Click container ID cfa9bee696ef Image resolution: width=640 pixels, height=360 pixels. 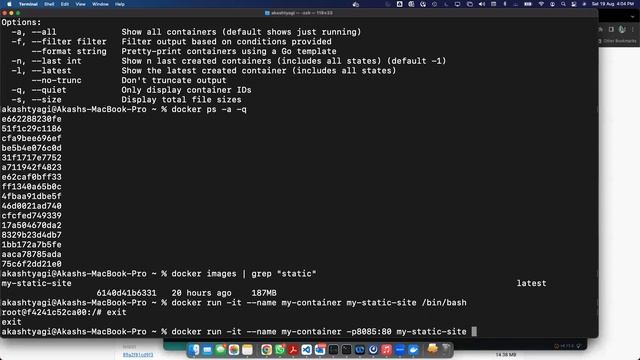coord(31,138)
